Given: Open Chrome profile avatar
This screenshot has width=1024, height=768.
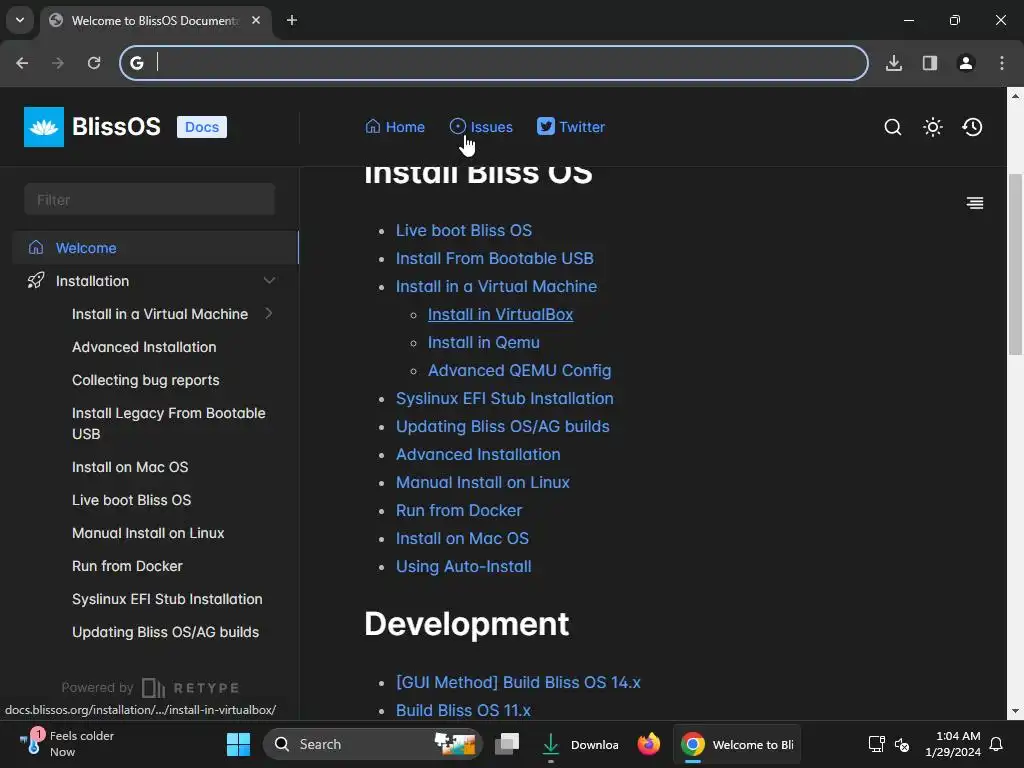Looking at the screenshot, I should point(966,63).
